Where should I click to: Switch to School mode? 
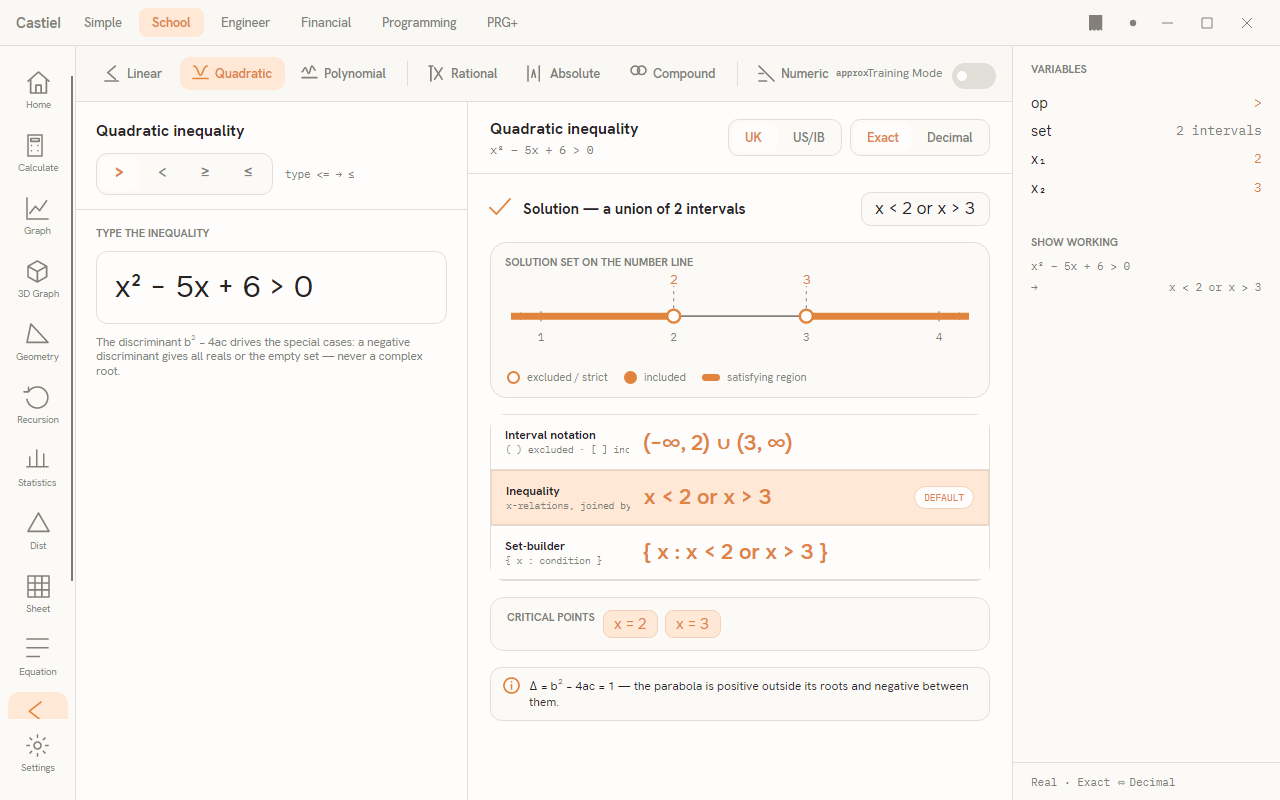(x=171, y=22)
